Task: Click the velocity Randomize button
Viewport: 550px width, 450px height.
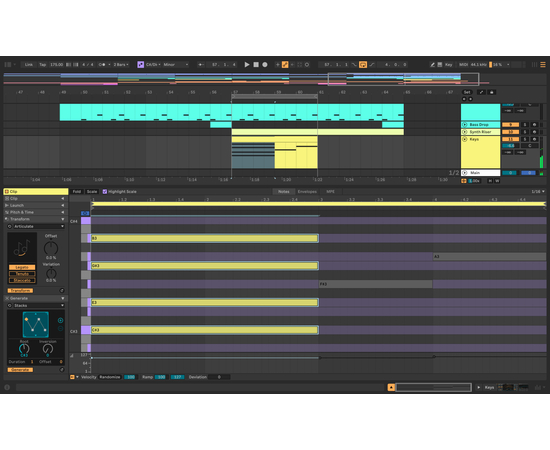Action: click(110, 377)
